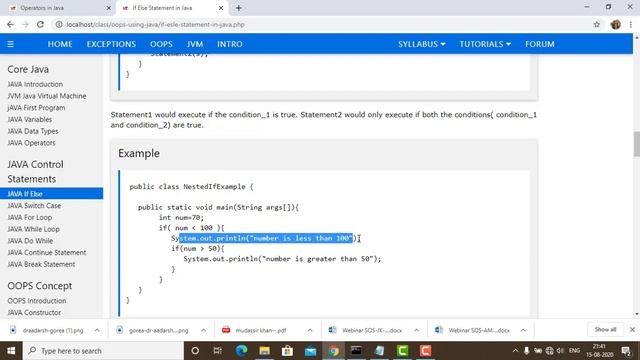
Task: Open EXCEPTIONS nav item
Action: pyautogui.click(x=111, y=44)
